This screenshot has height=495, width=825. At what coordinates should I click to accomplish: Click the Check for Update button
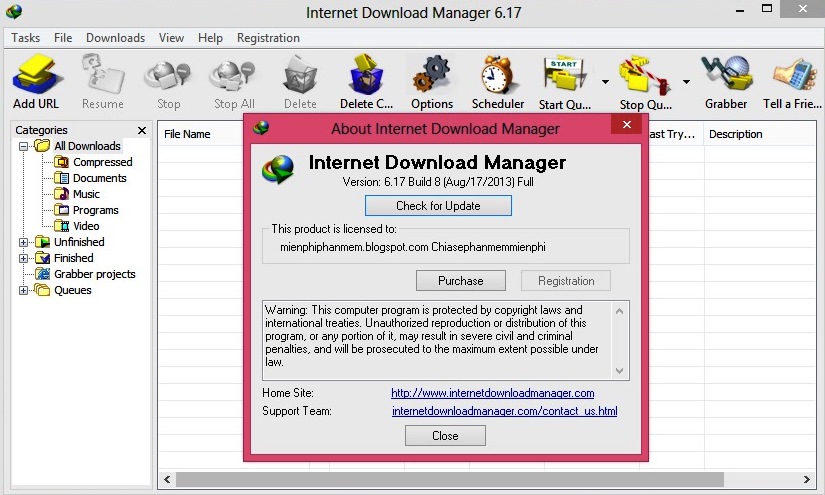(x=438, y=206)
